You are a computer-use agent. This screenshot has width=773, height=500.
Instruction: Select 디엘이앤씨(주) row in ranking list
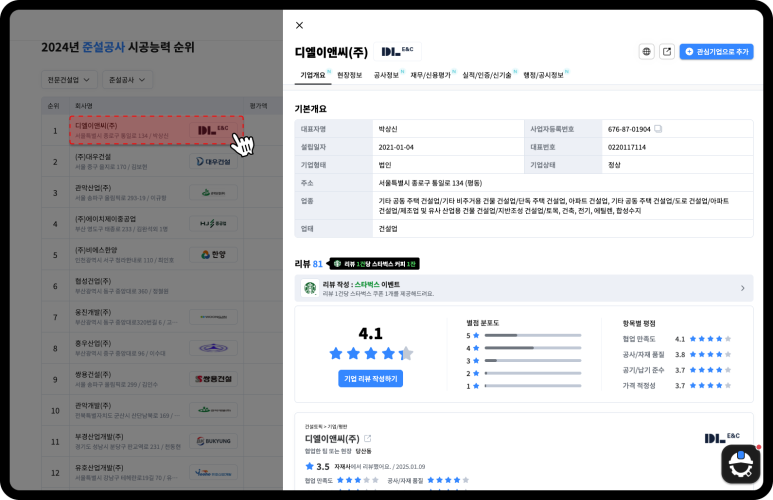tap(156, 130)
